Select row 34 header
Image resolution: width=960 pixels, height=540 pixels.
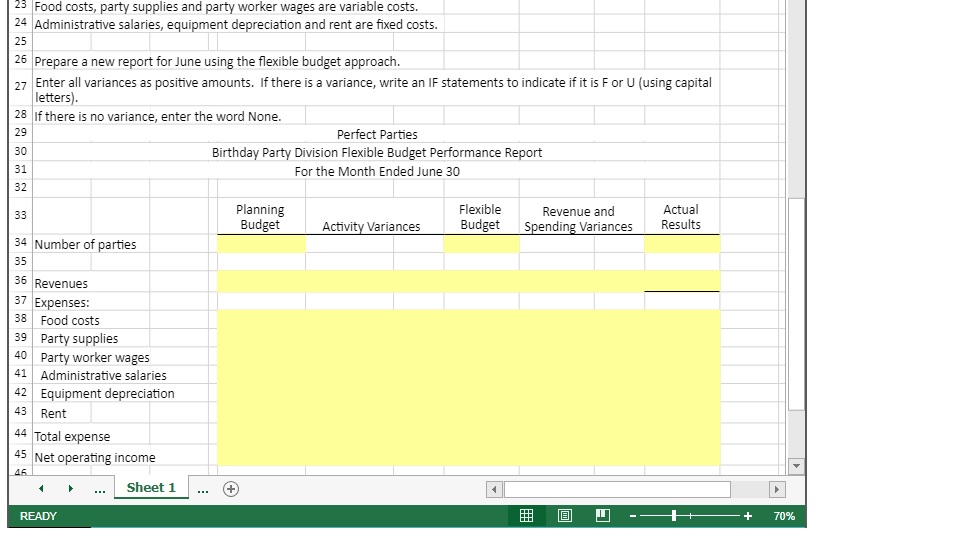20,242
